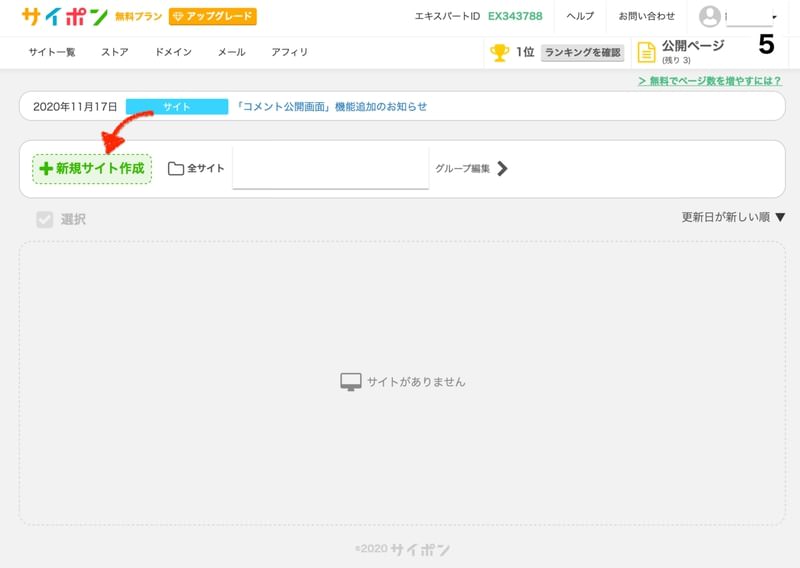The width and height of the screenshot is (800, 568).
Task: Open お問い合わせ contact page
Action: click(x=646, y=16)
